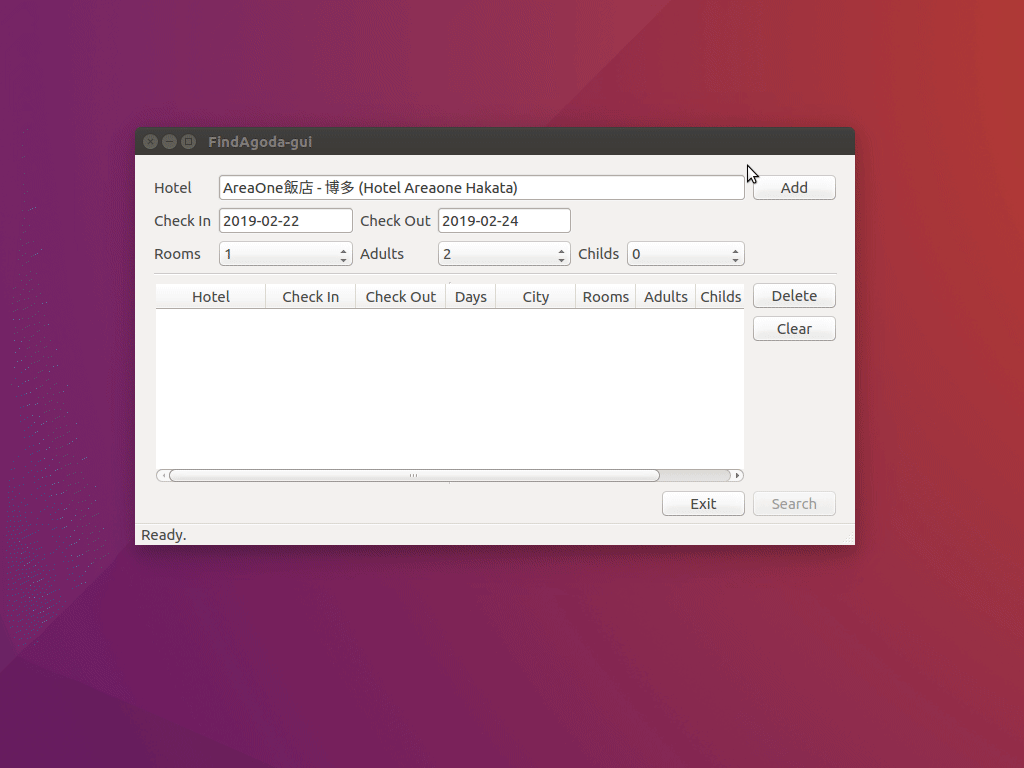Click the scrollbar right arrow

click(x=738, y=476)
